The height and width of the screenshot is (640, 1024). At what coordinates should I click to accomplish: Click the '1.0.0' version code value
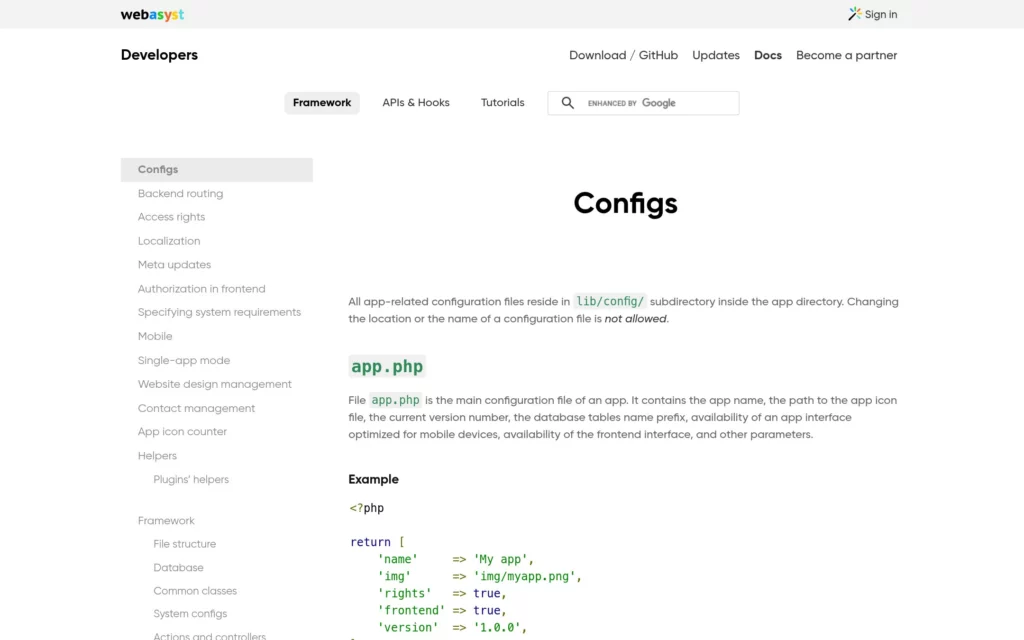(497, 628)
